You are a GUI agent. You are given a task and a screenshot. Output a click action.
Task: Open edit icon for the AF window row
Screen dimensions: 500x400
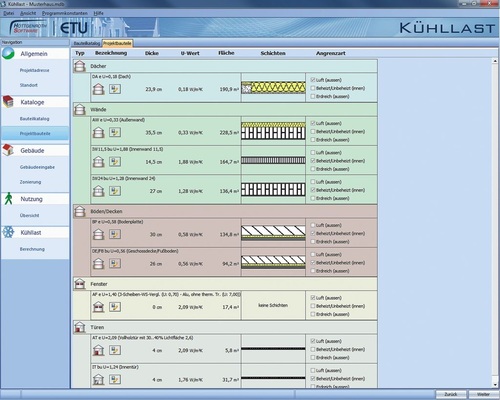pos(115,307)
